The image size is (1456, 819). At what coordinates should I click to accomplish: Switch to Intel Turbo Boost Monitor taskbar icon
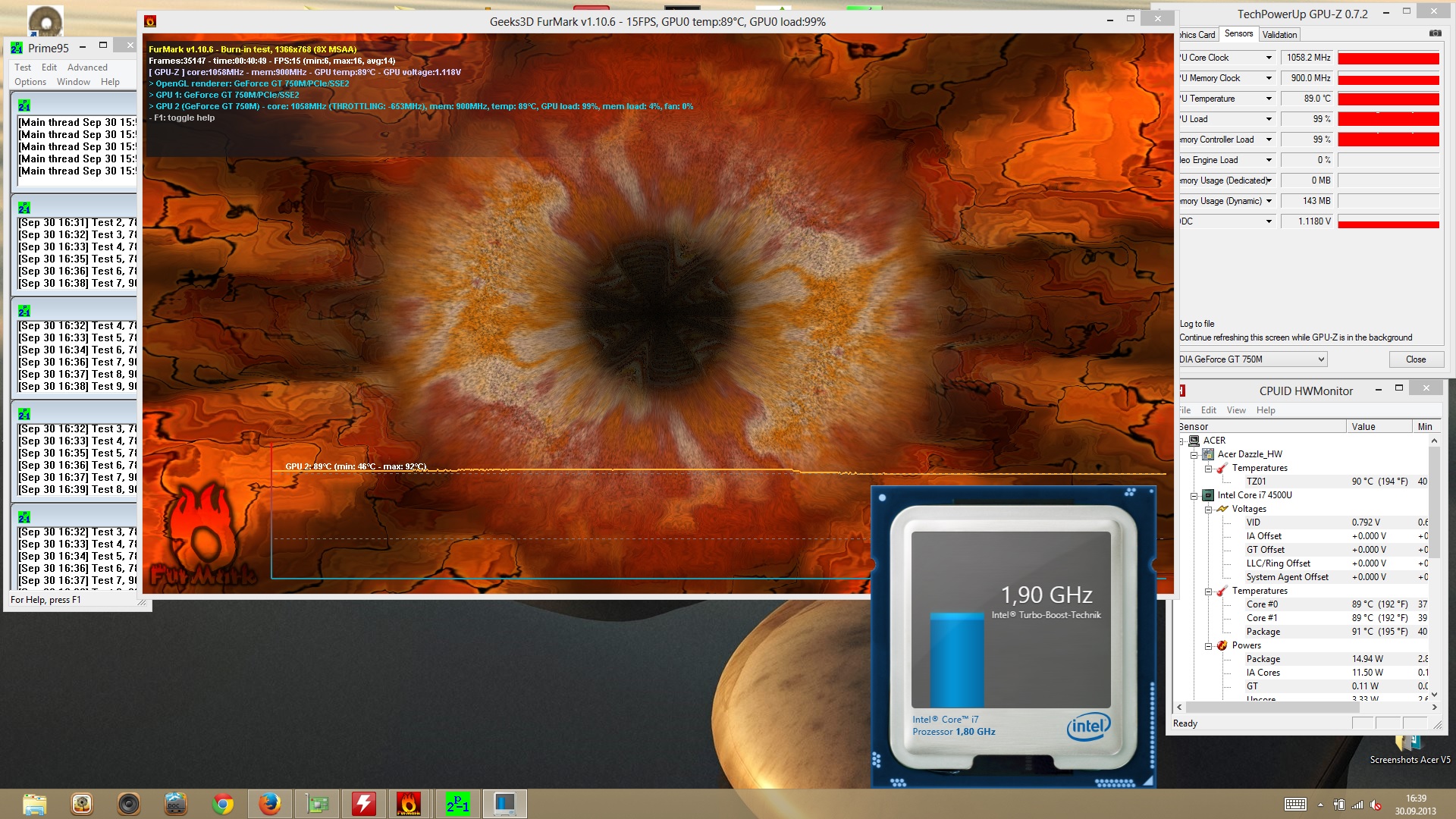(505, 804)
